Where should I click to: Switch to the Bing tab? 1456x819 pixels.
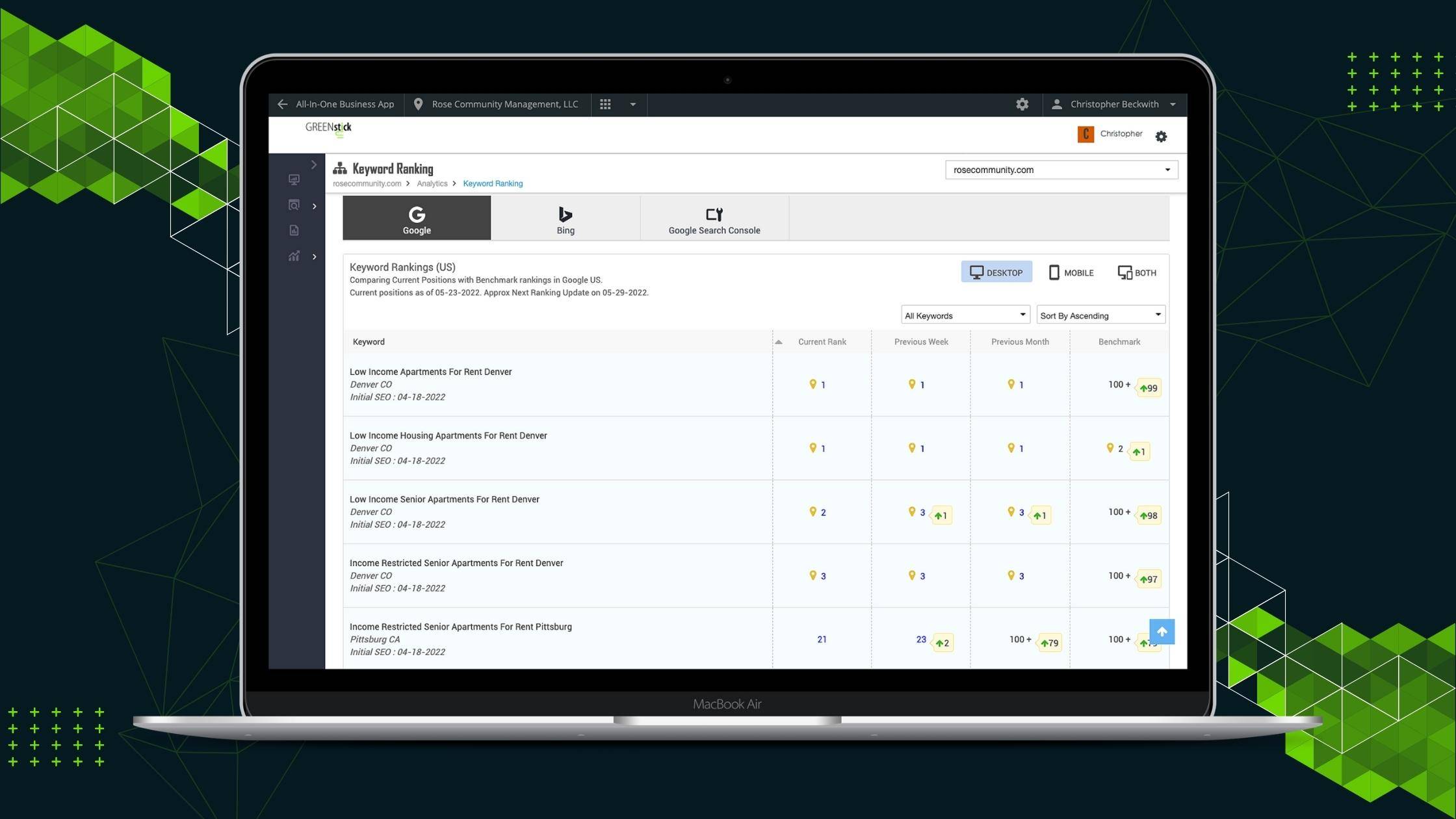pos(565,219)
